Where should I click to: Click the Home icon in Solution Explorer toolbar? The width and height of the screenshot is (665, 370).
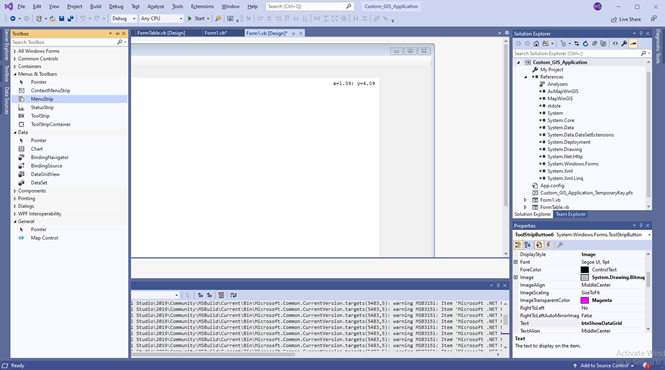536,43
